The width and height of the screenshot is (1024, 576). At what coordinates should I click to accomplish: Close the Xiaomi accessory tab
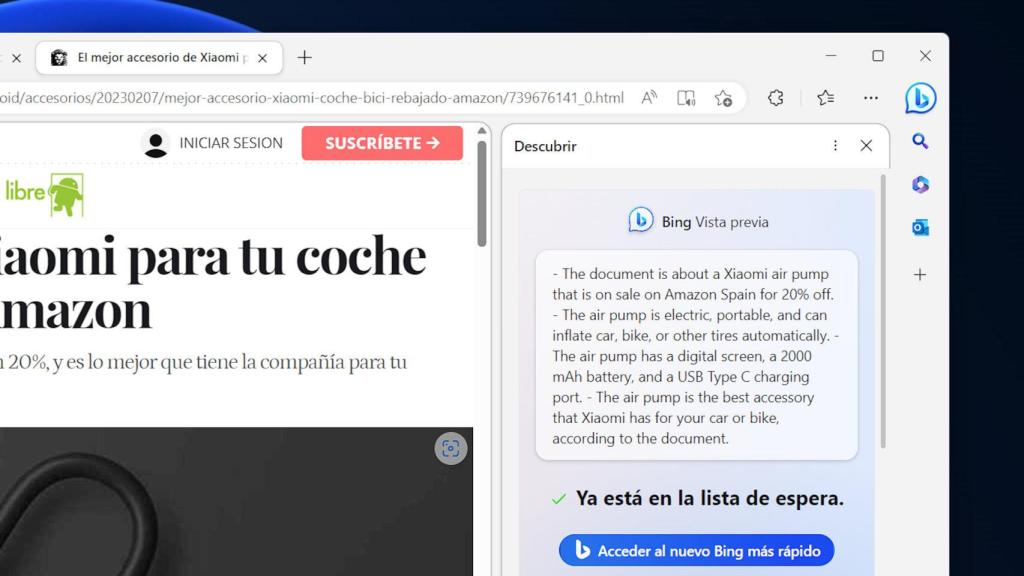tap(263, 58)
